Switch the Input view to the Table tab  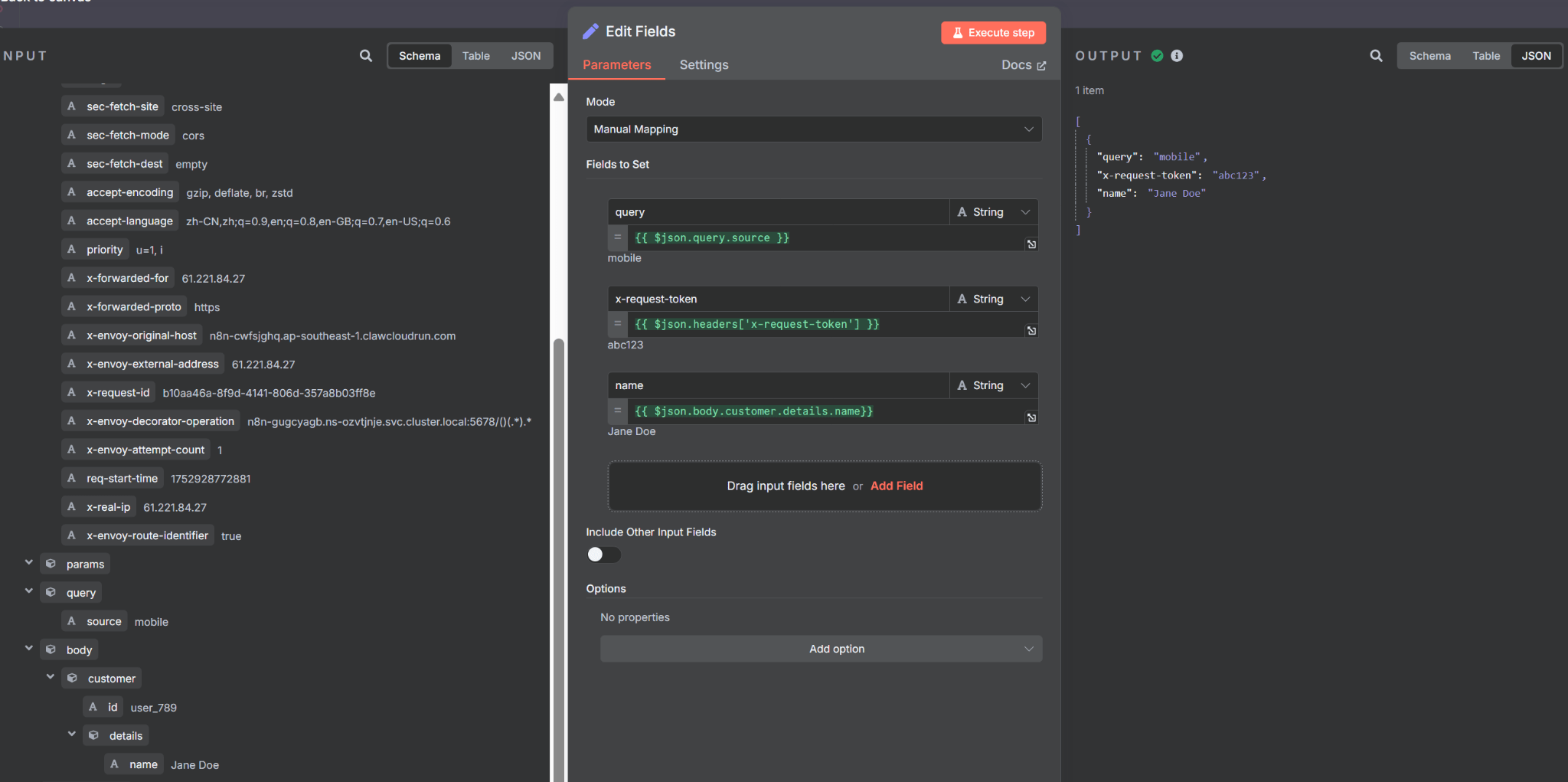coord(475,56)
